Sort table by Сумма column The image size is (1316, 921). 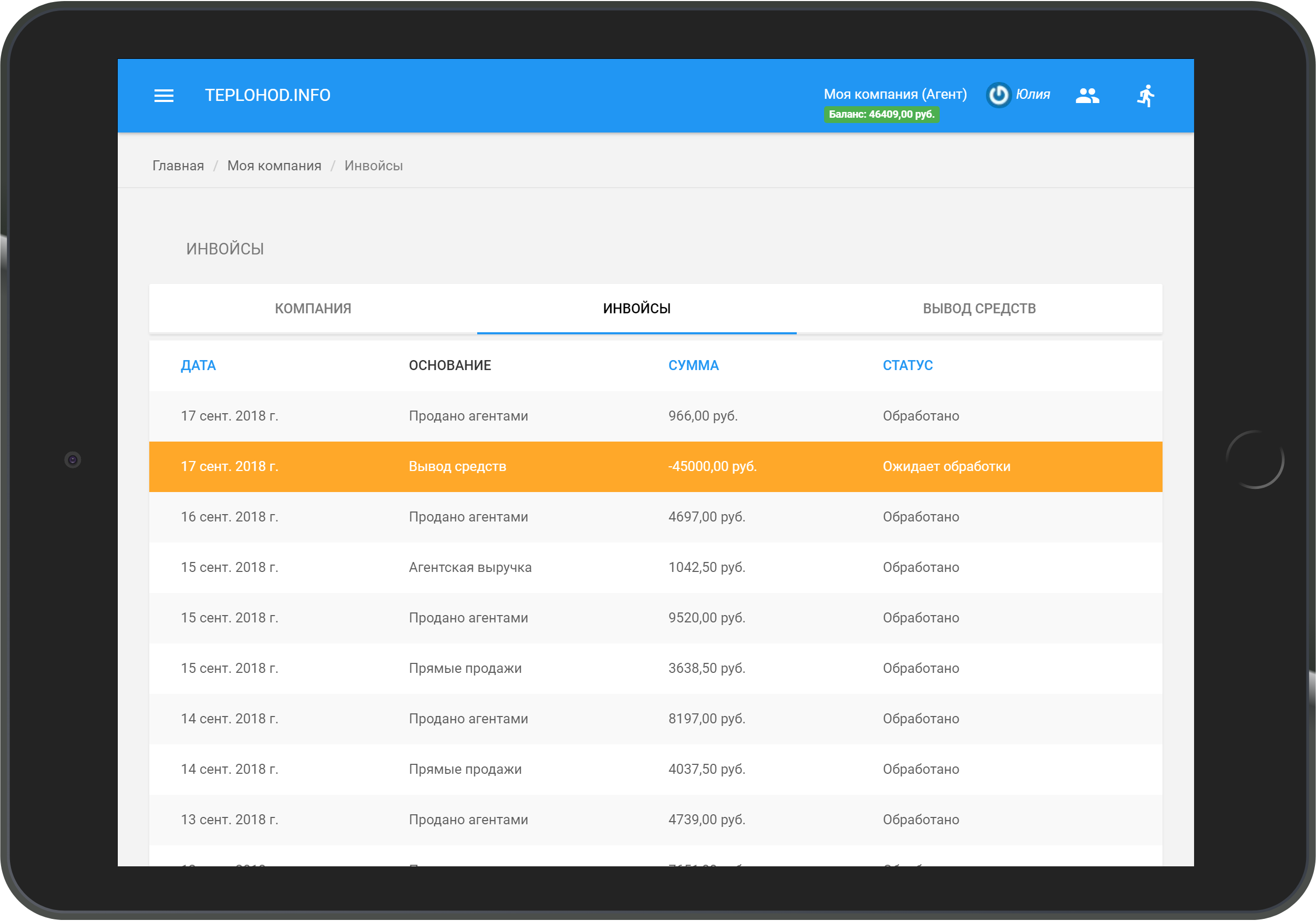tap(693, 365)
